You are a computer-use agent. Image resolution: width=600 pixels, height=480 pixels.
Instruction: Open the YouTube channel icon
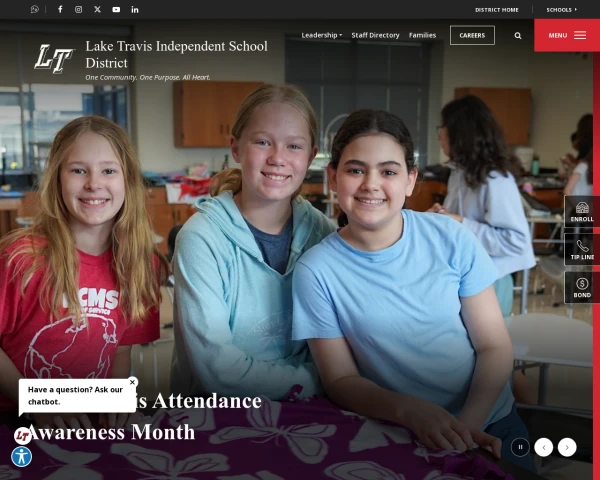click(x=116, y=9)
